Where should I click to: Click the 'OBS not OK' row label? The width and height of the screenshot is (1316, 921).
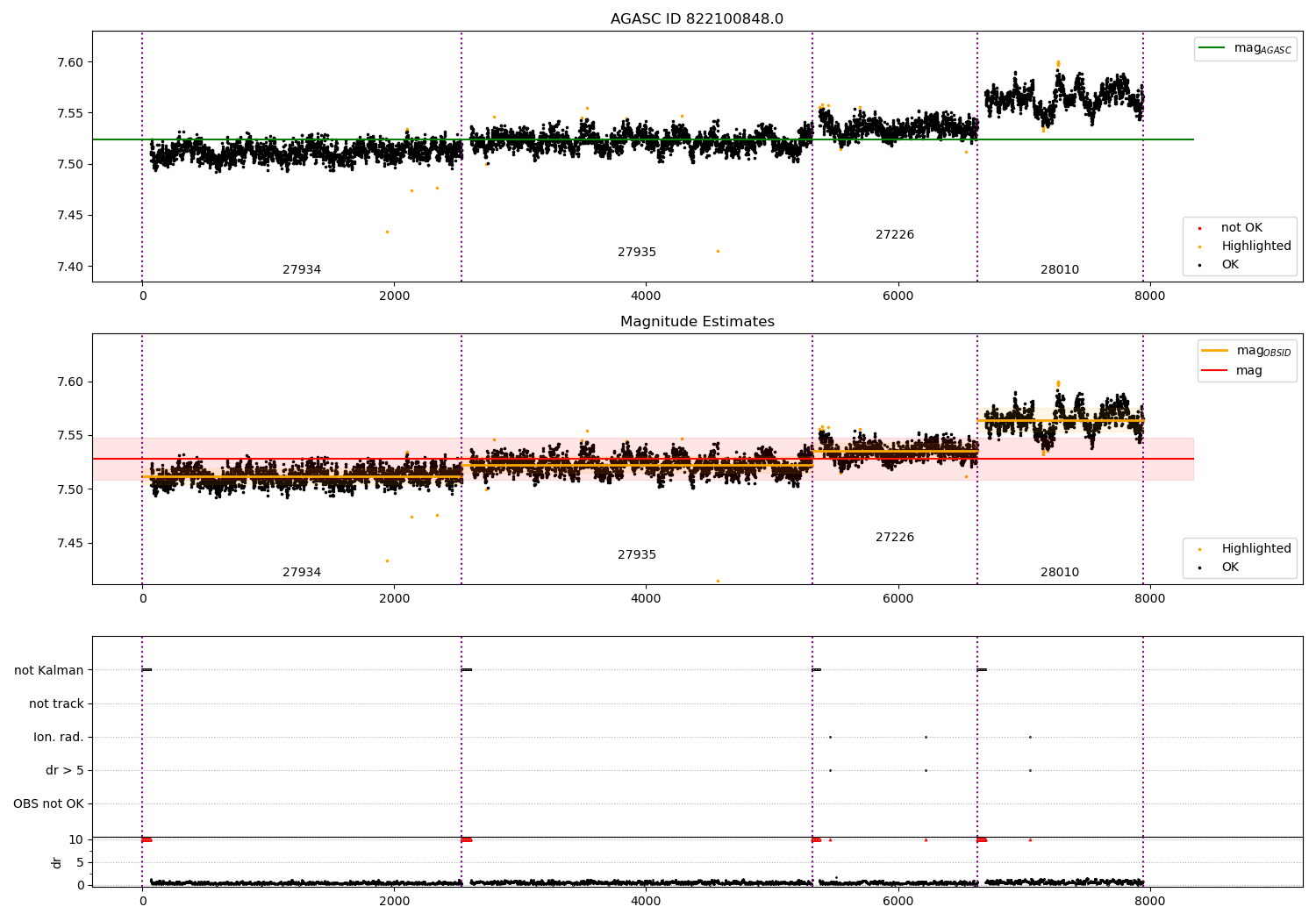[x=49, y=804]
